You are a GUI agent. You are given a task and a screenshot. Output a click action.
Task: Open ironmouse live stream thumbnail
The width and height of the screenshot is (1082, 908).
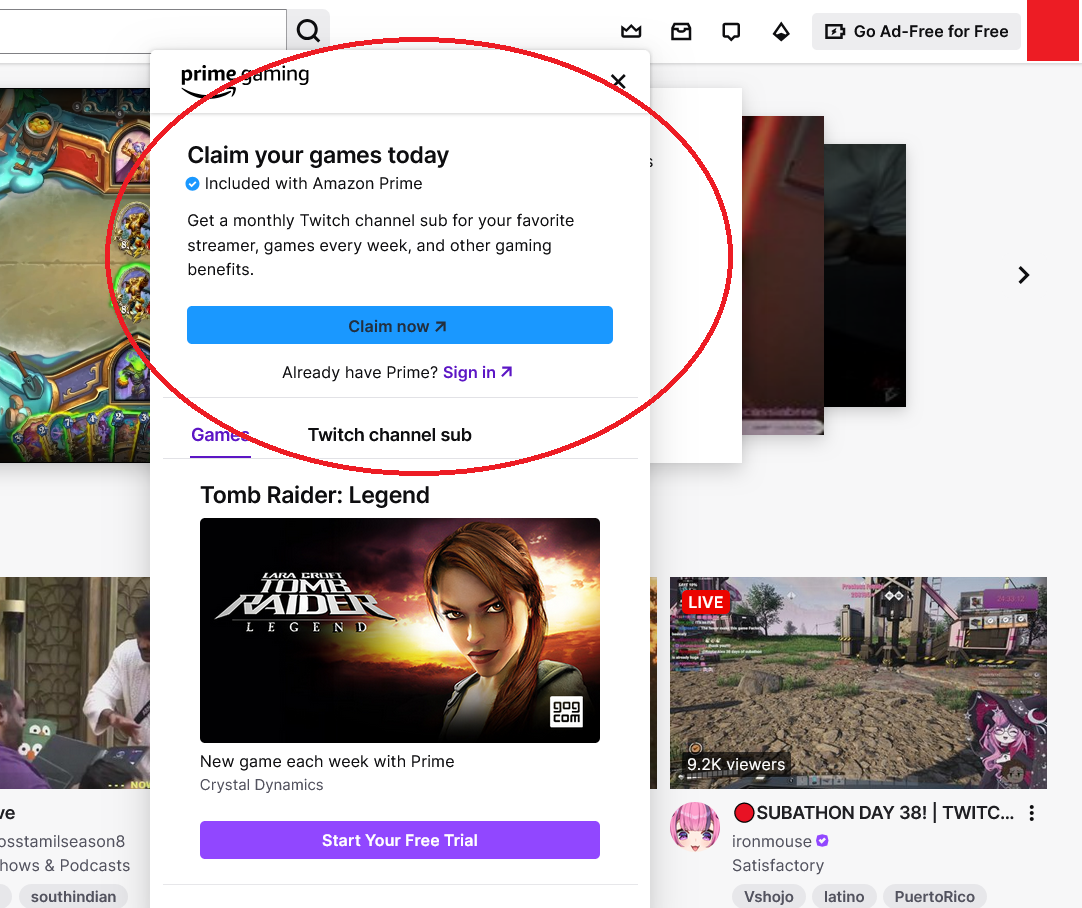click(x=858, y=682)
